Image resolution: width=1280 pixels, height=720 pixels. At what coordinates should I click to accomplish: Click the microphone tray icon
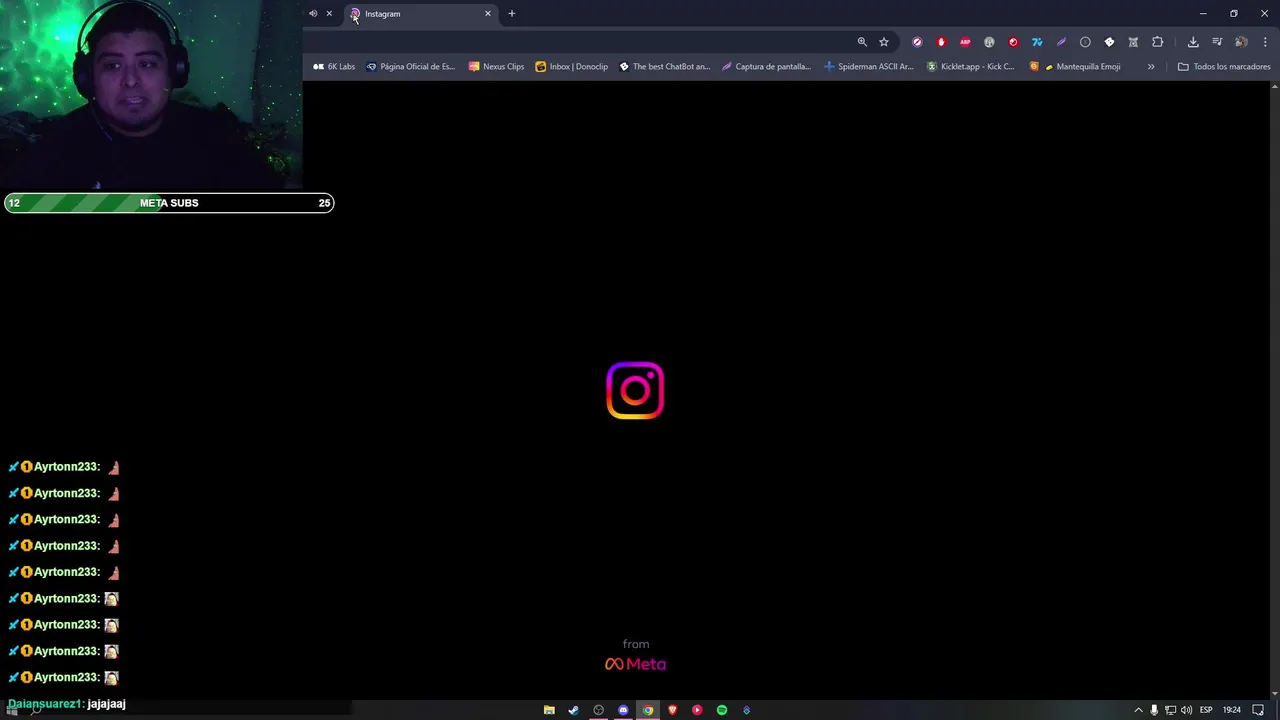click(x=1154, y=710)
